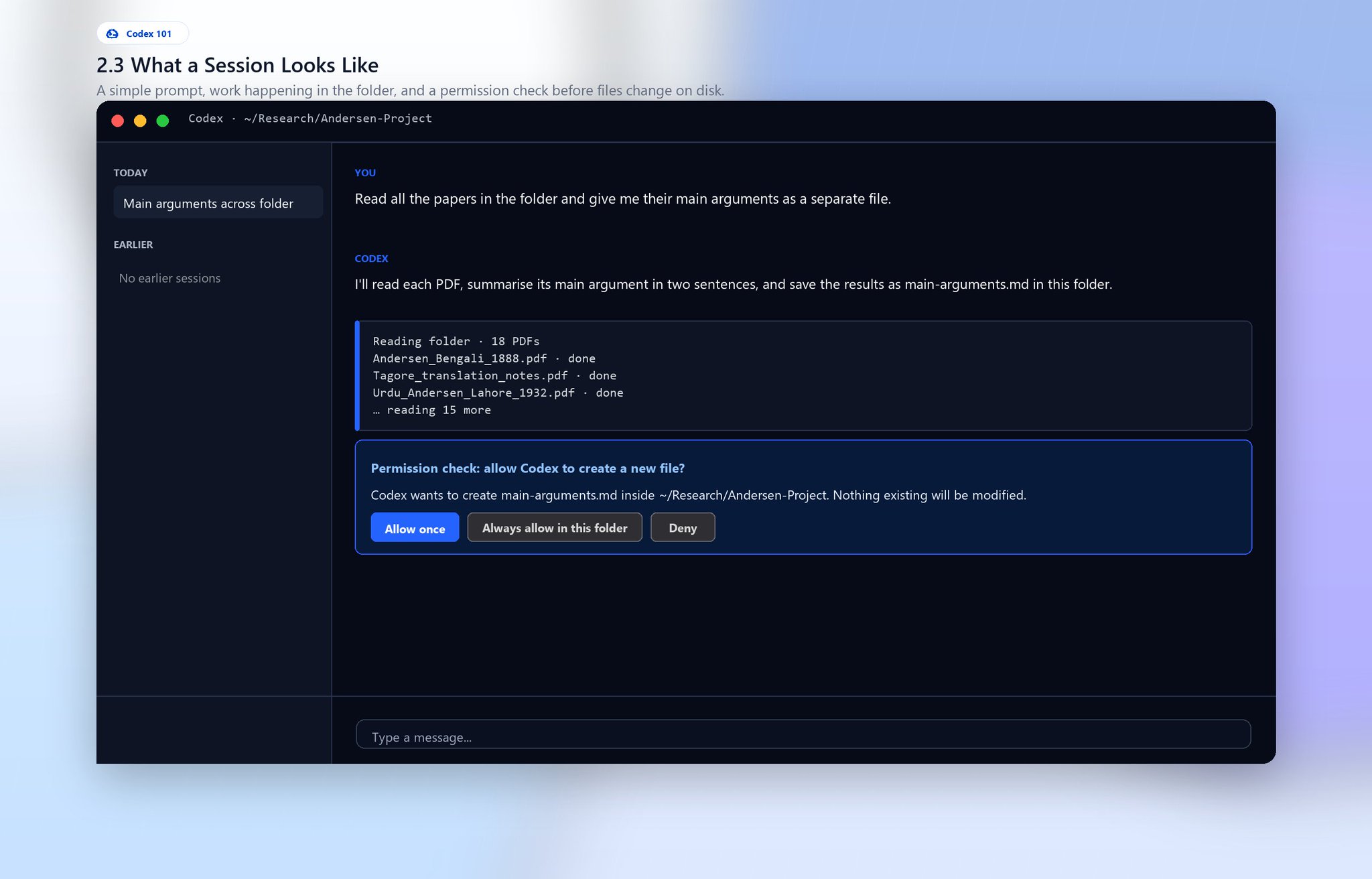Click the yellow minimize window dot

coord(140,121)
